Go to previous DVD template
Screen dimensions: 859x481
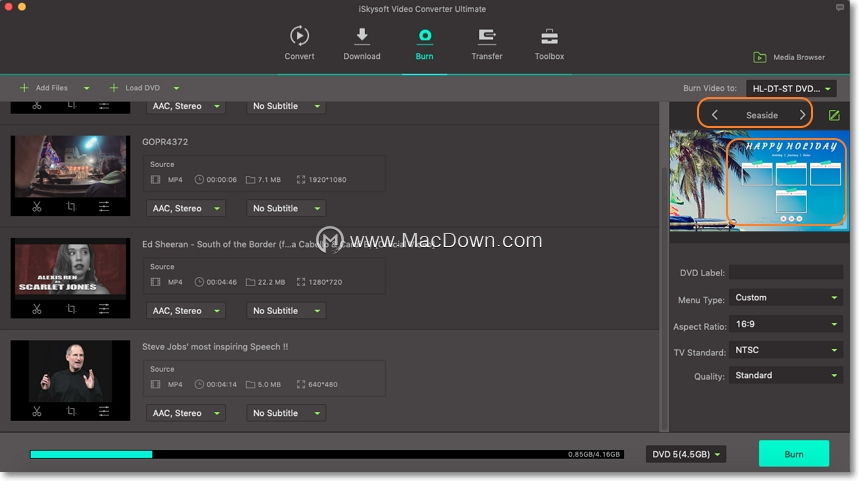[714, 115]
